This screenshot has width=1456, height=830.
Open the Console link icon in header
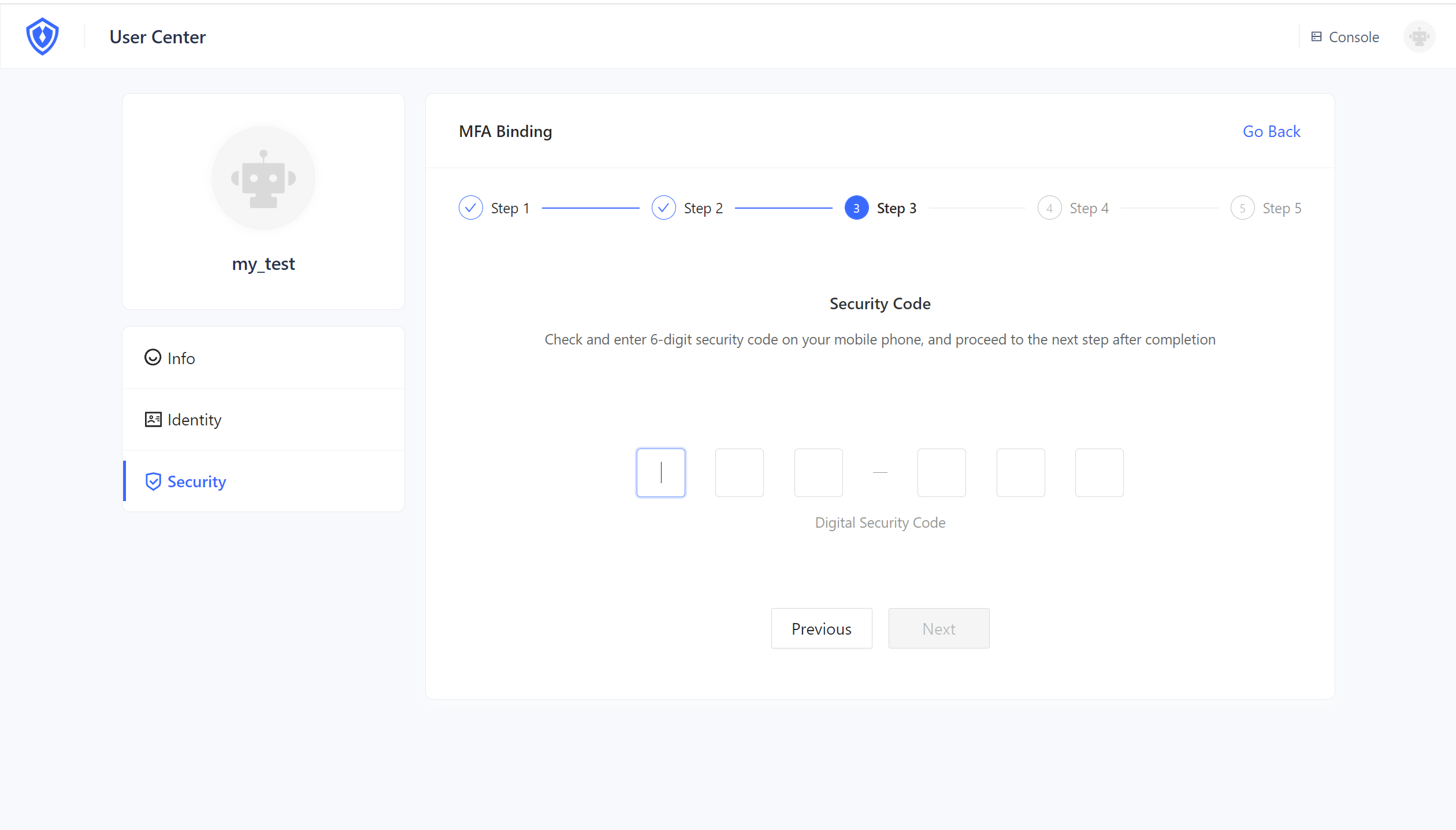[1316, 37]
